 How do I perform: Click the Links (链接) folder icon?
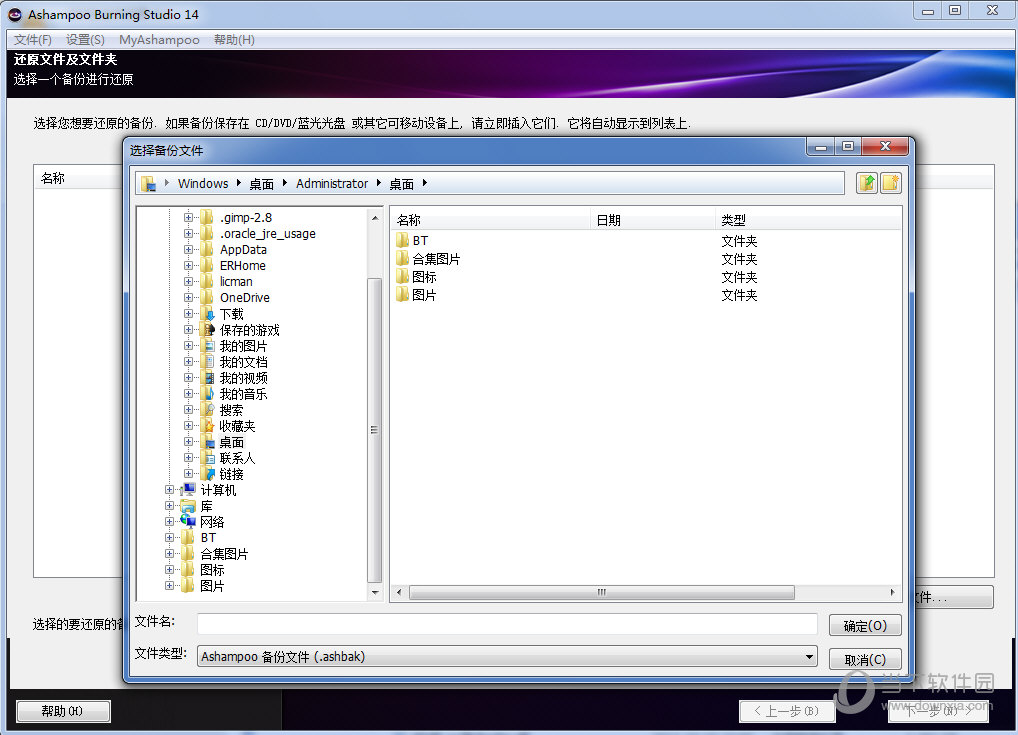coord(207,474)
